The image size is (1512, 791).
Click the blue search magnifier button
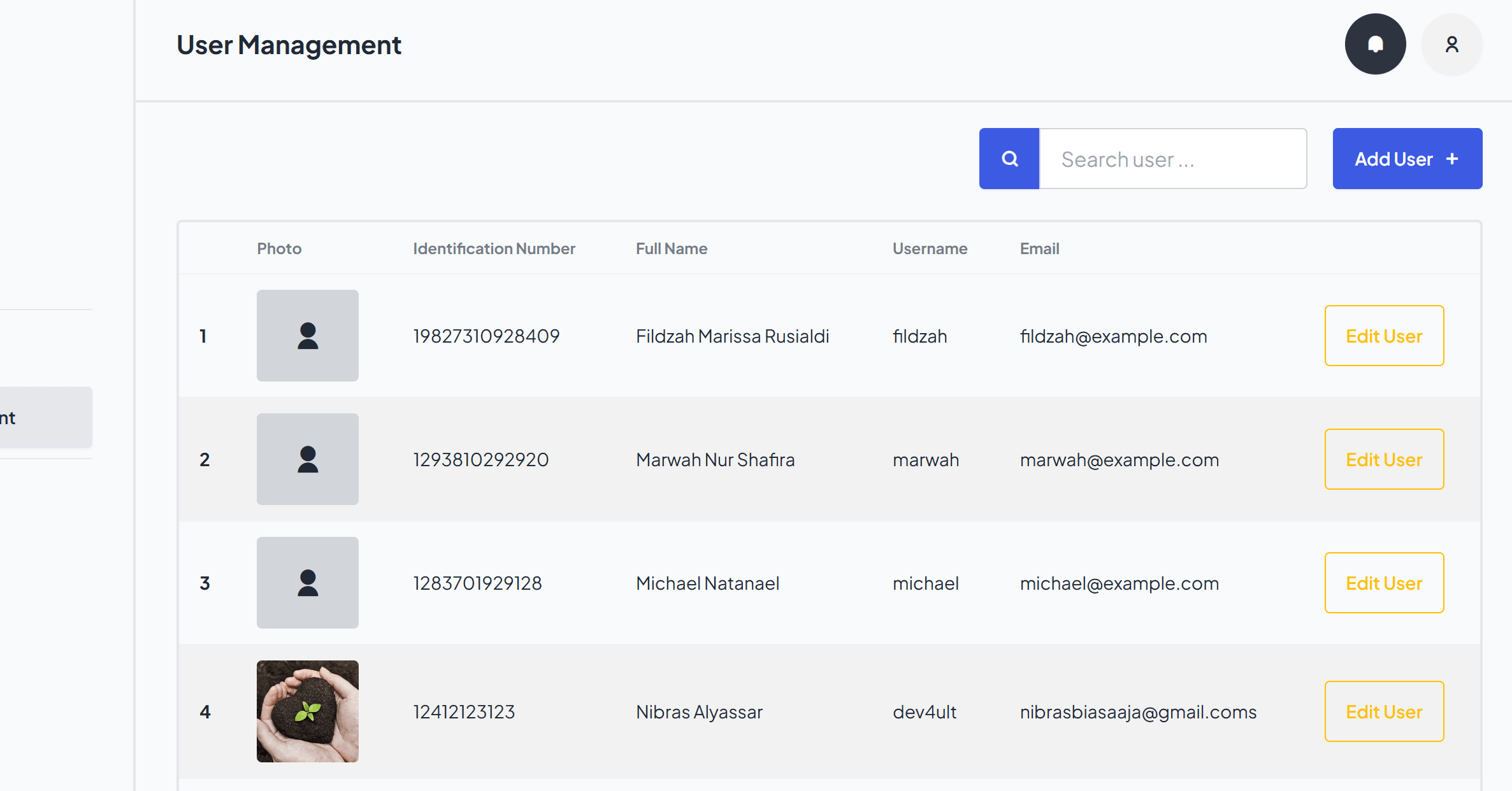tap(1009, 159)
